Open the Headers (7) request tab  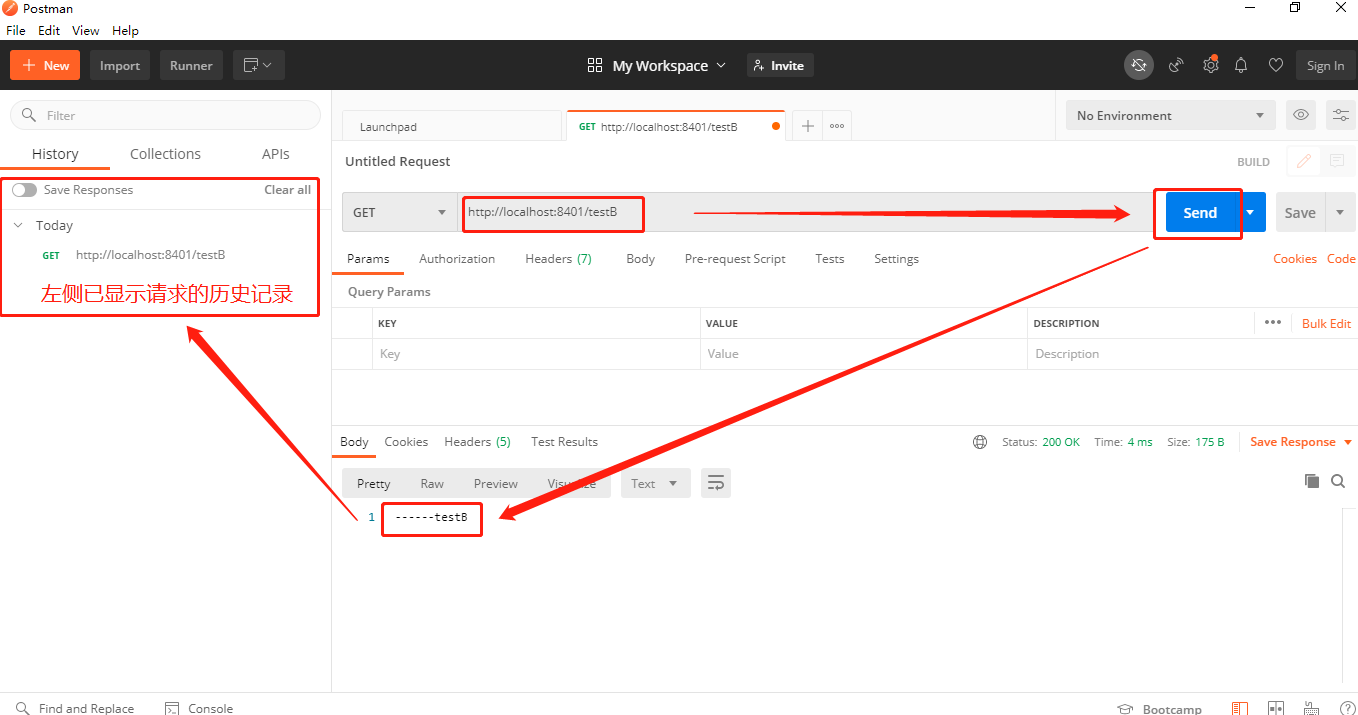pos(558,258)
